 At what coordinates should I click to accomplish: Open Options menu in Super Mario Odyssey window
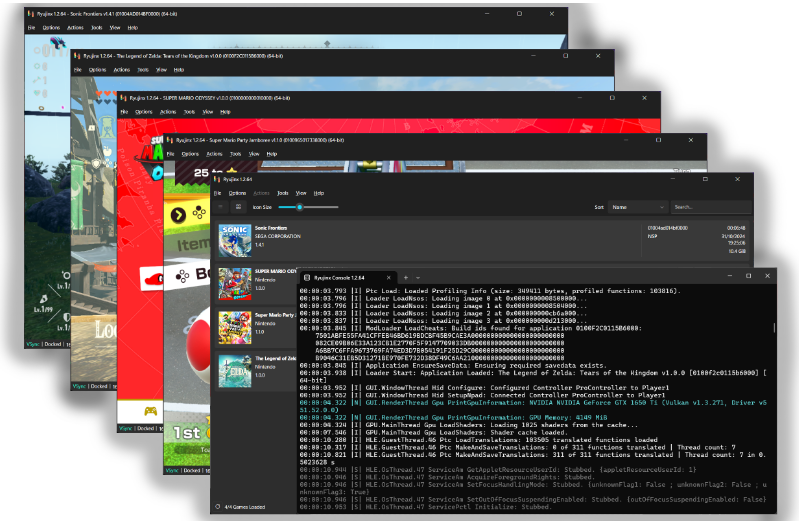click(x=144, y=112)
